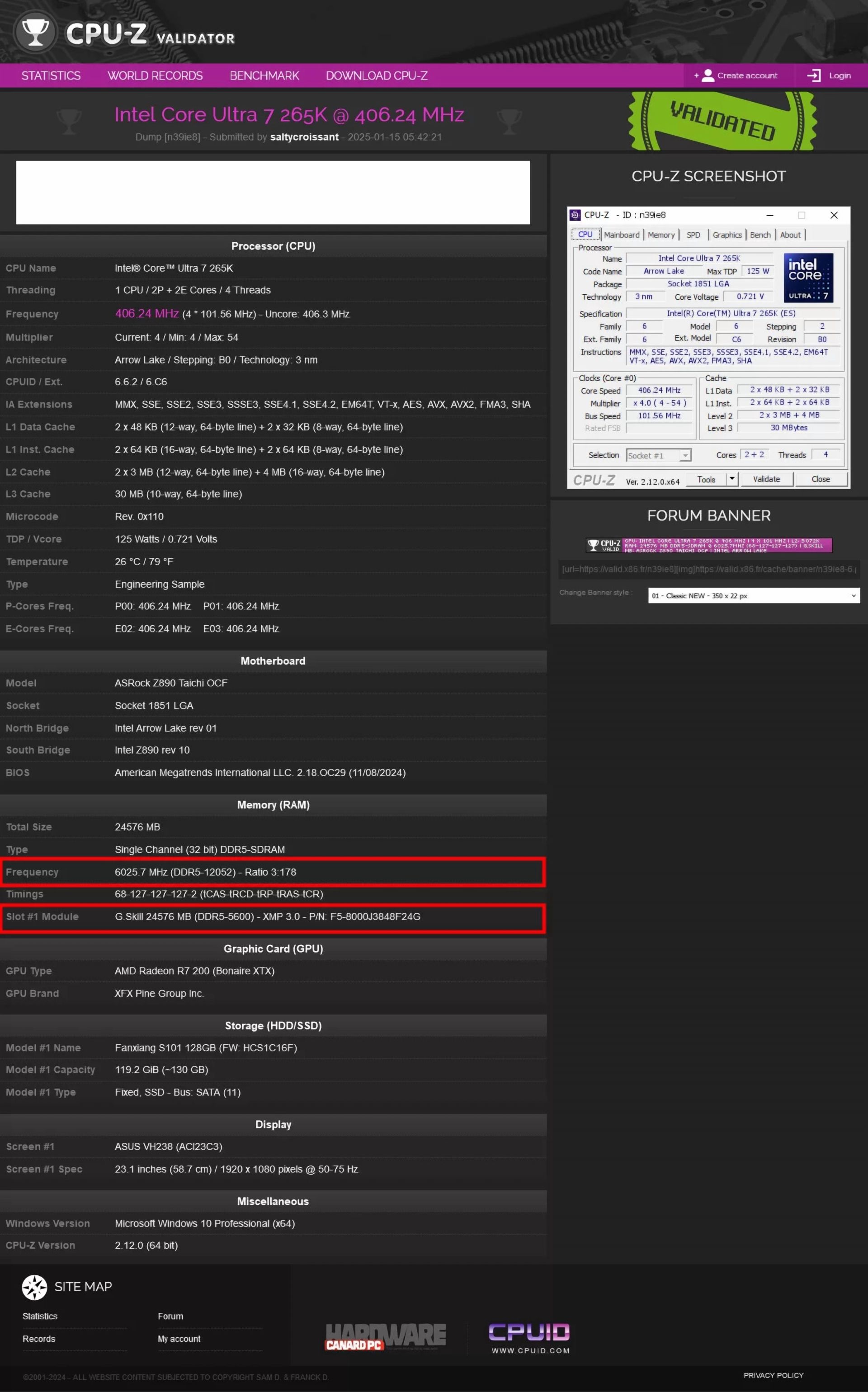Minimize the CPU-Z screenshot window
The image size is (868, 1392).
tap(770, 215)
